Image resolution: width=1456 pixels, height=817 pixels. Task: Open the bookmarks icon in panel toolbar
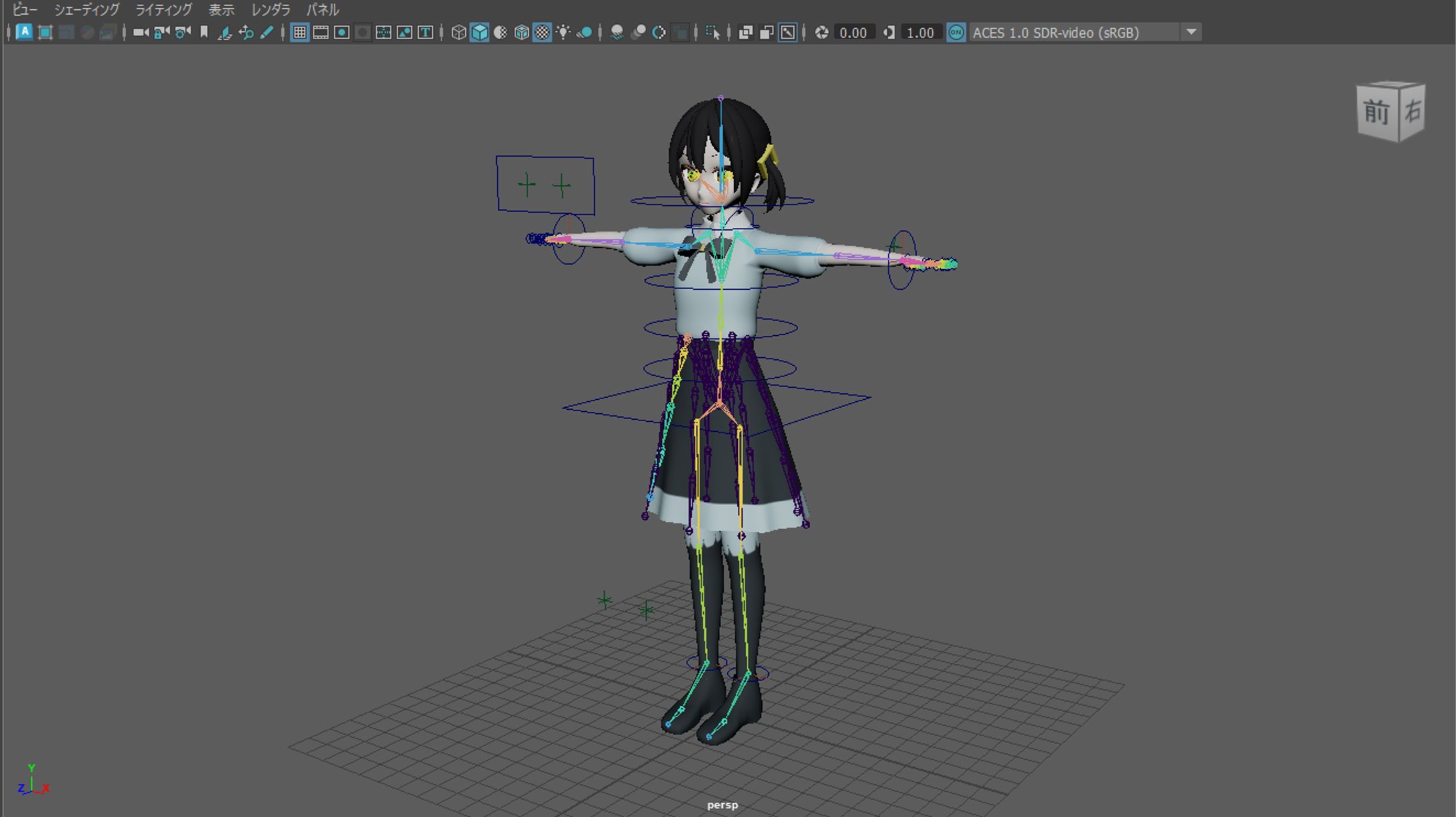[x=205, y=32]
